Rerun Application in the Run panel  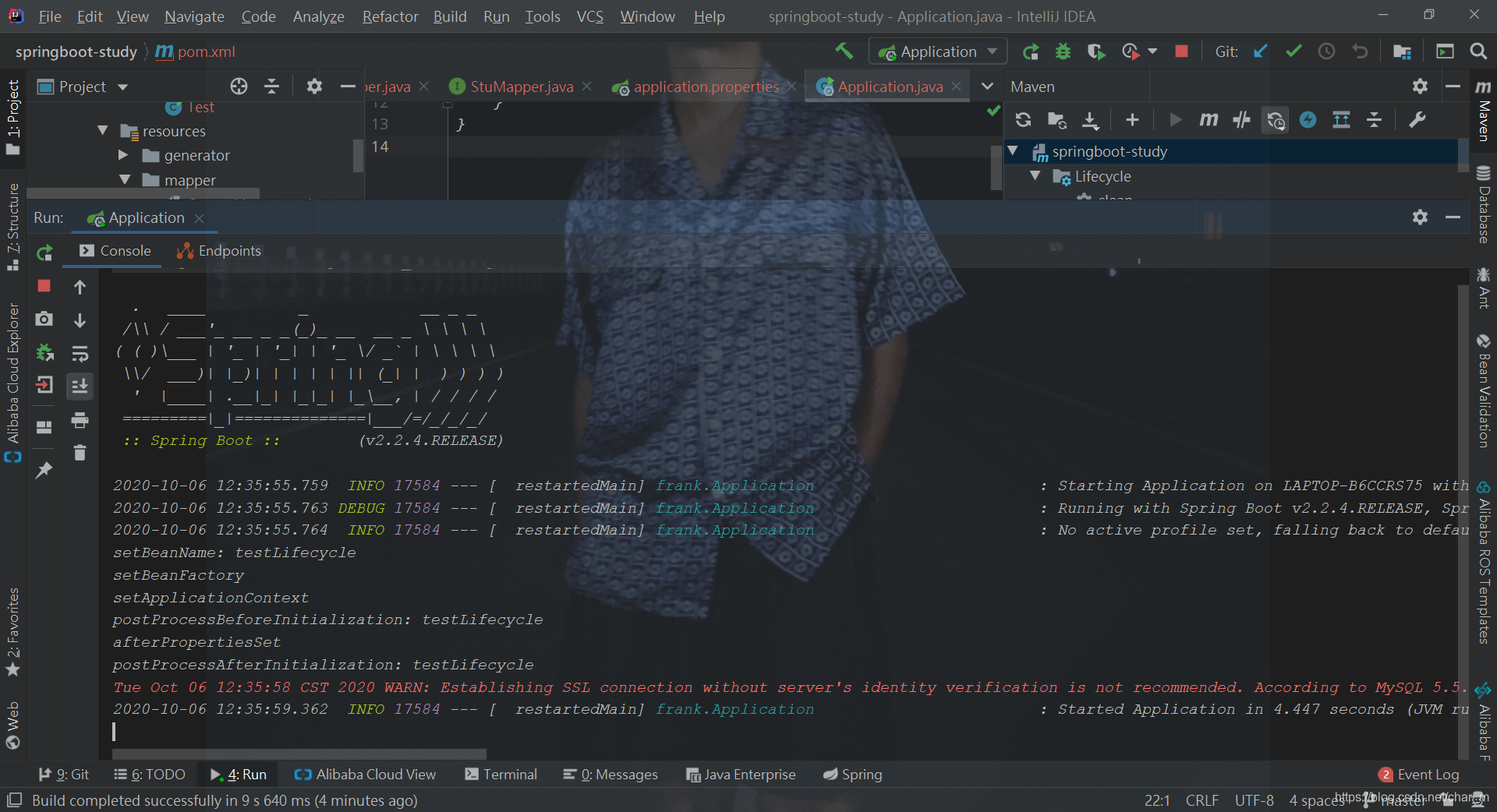click(x=44, y=252)
